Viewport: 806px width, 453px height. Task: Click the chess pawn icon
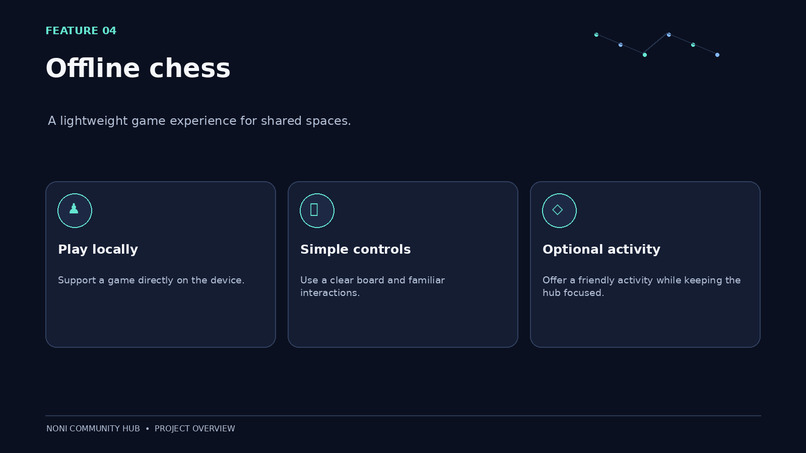[75, 210]
